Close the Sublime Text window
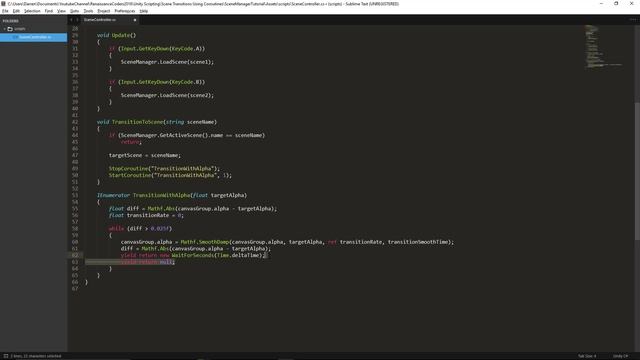Viewport: 640px width, 360px height. [631, 3]
